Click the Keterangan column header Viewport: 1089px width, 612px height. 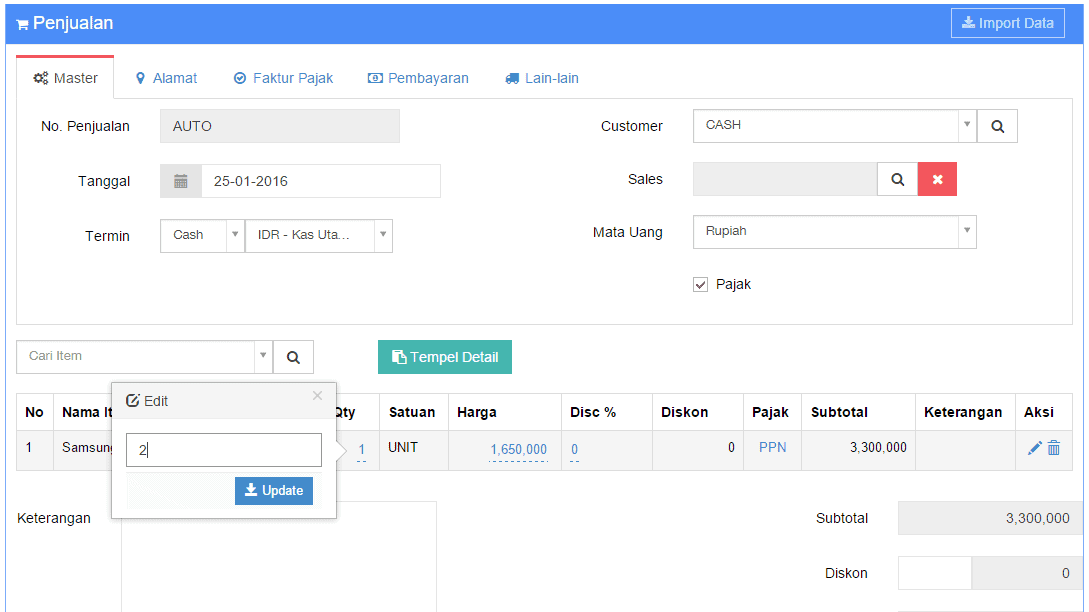click(965, 413)
